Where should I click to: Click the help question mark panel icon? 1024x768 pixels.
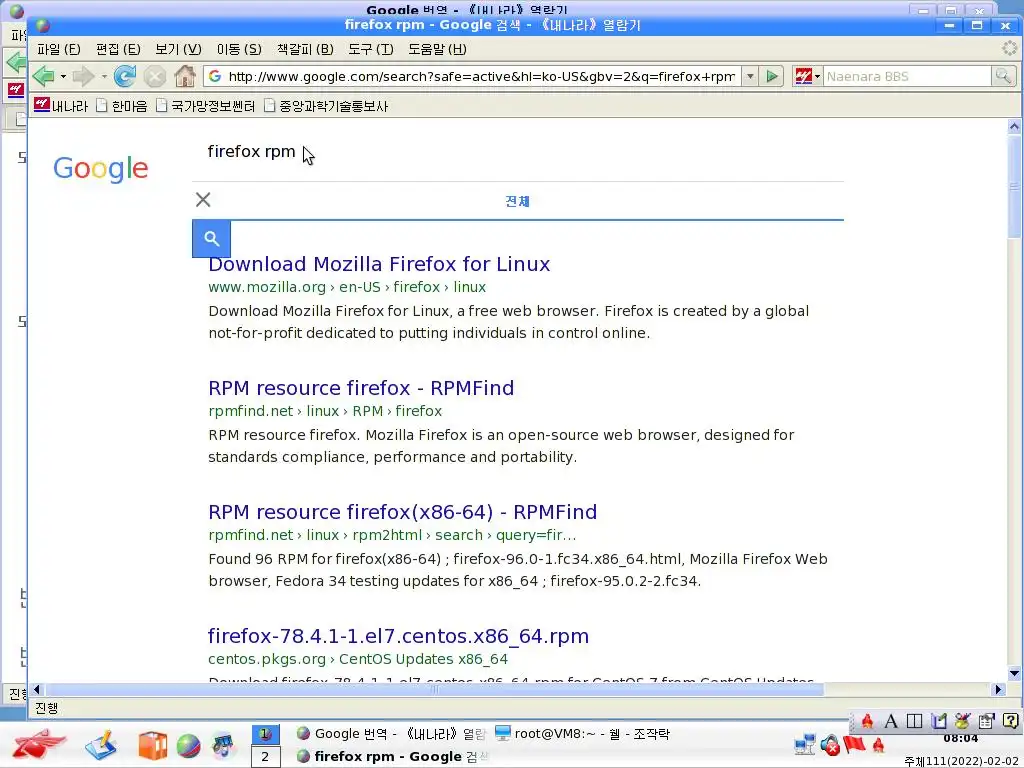(x=1010, y=721)
